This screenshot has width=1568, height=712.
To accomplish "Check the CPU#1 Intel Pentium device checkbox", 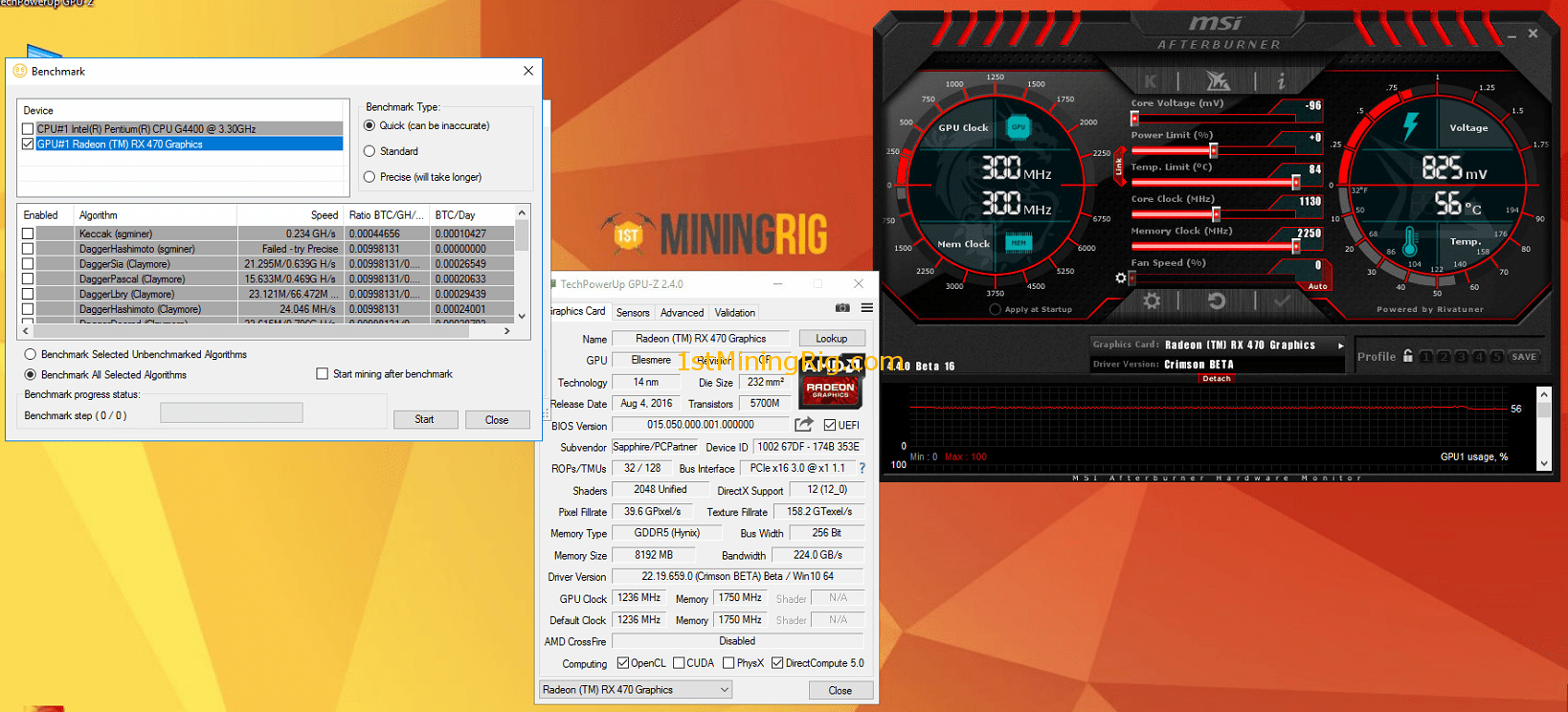I will click(x=28, y=128).
